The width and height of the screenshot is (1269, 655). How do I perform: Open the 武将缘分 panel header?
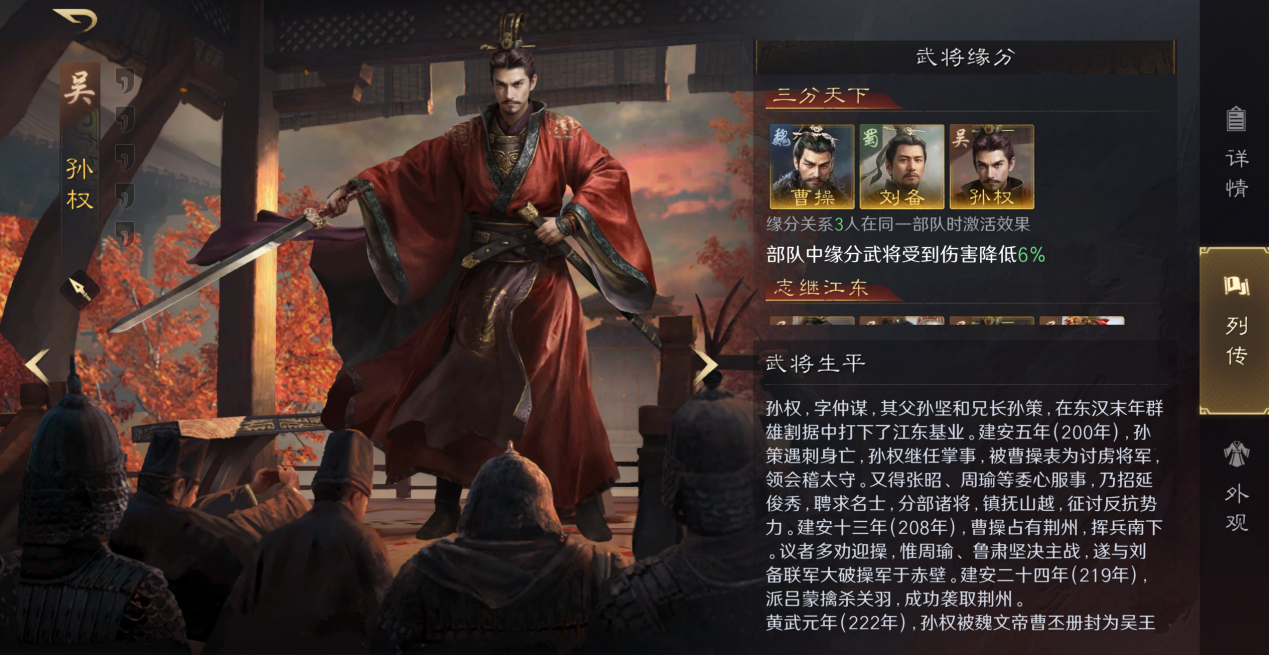tap(965, 57)
